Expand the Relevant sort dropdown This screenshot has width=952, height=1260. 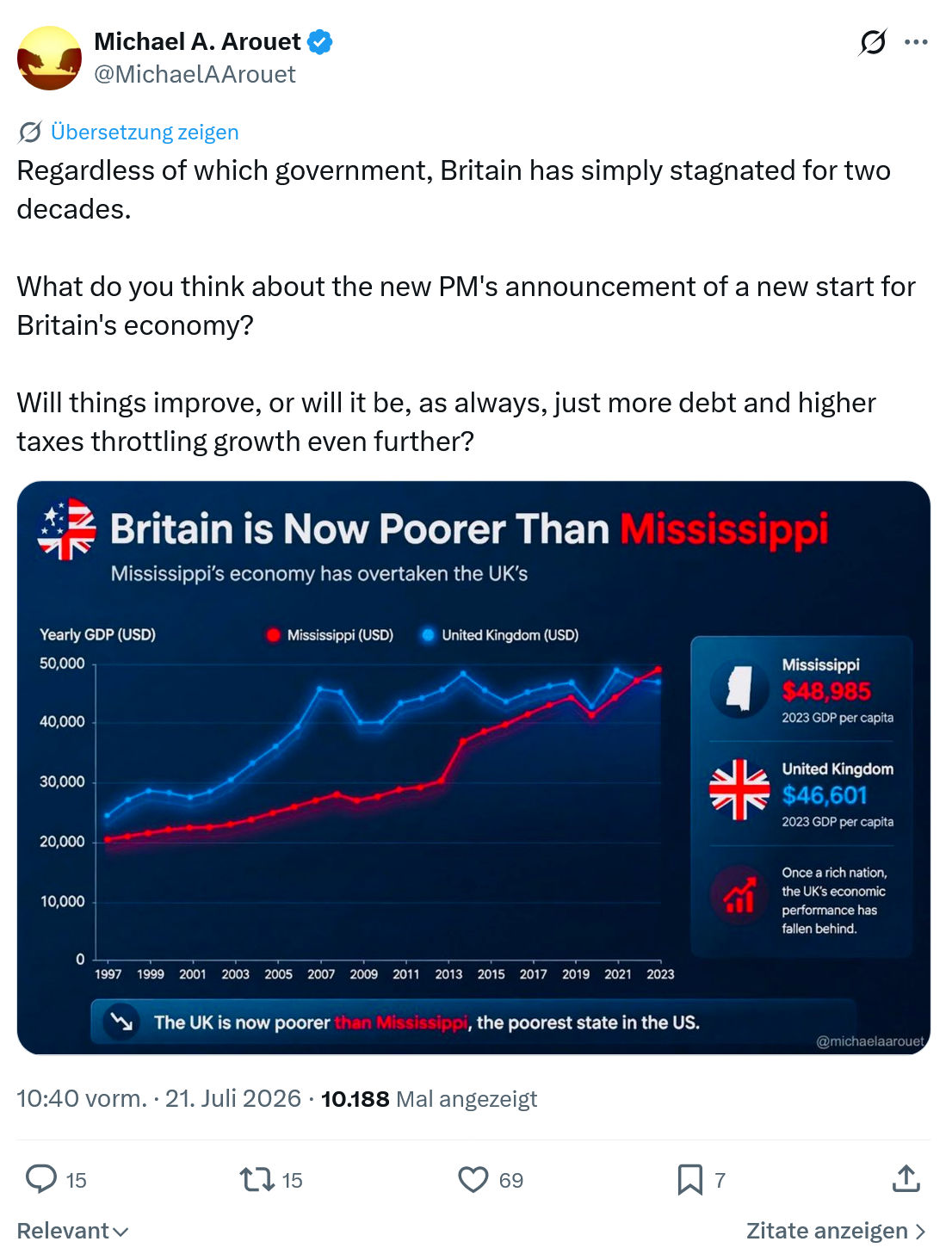point(73,1231)
